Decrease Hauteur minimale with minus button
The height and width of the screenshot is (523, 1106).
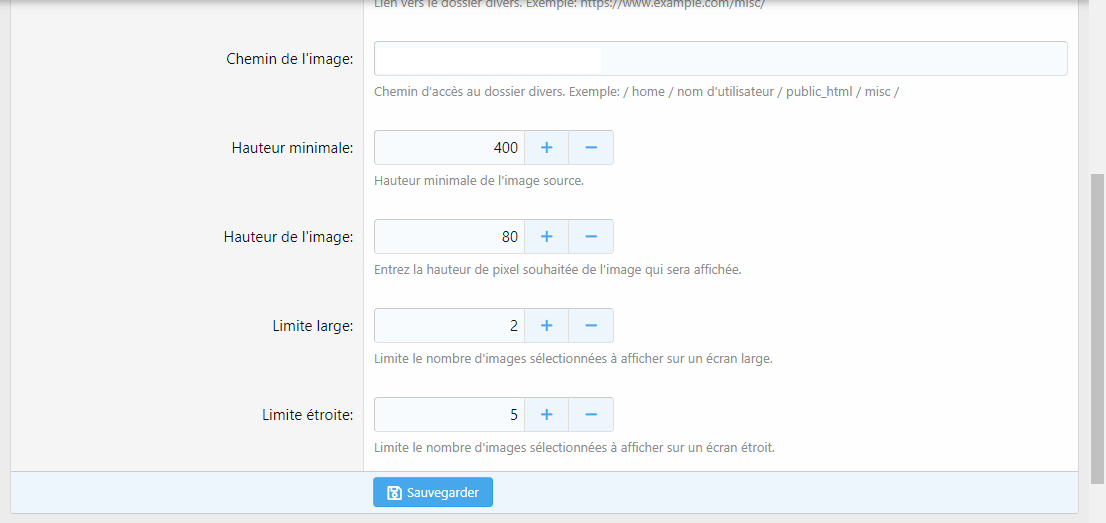(x=591, y=148)
